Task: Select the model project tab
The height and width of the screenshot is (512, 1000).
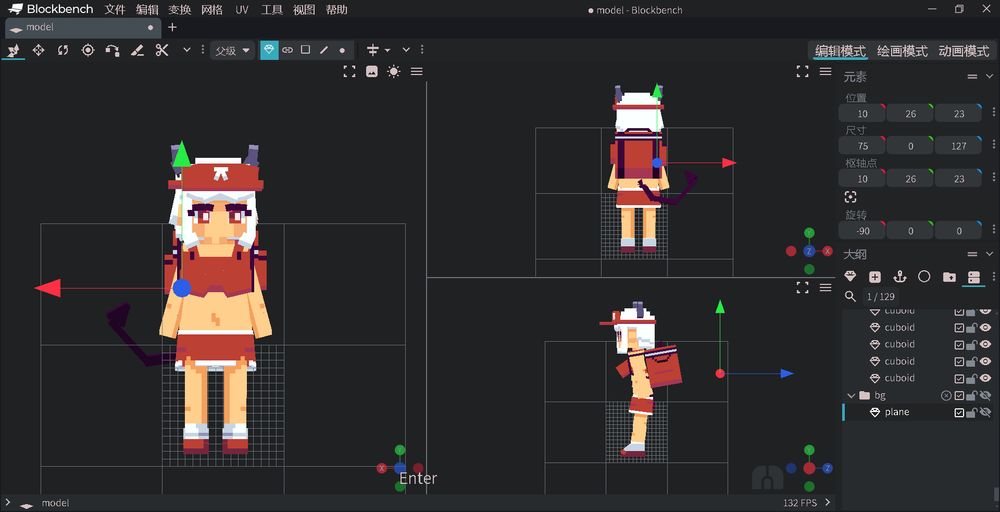Action: click(x=83, y=27)
